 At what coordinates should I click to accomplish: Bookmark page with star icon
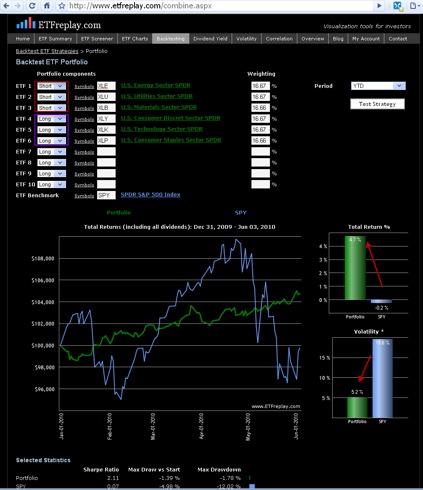tap(62, 6)
